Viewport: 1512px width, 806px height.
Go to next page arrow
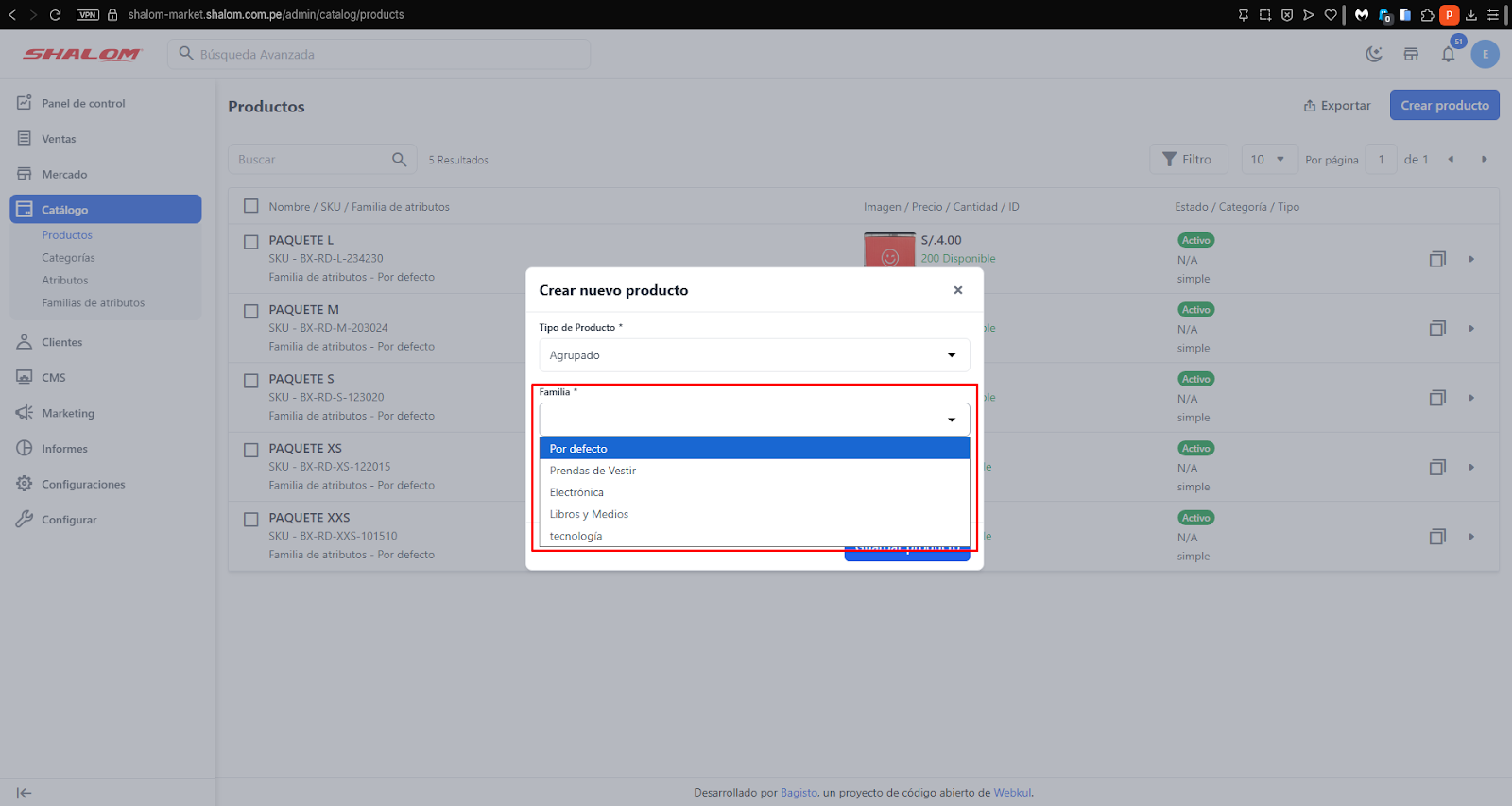click(1484, 160)
